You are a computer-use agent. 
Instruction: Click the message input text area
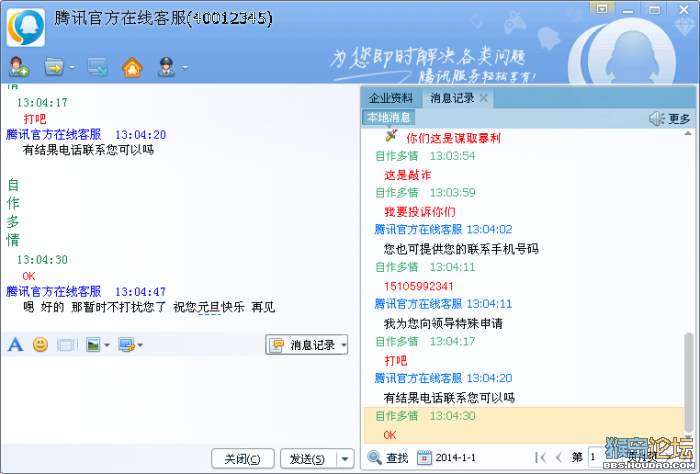179,399
